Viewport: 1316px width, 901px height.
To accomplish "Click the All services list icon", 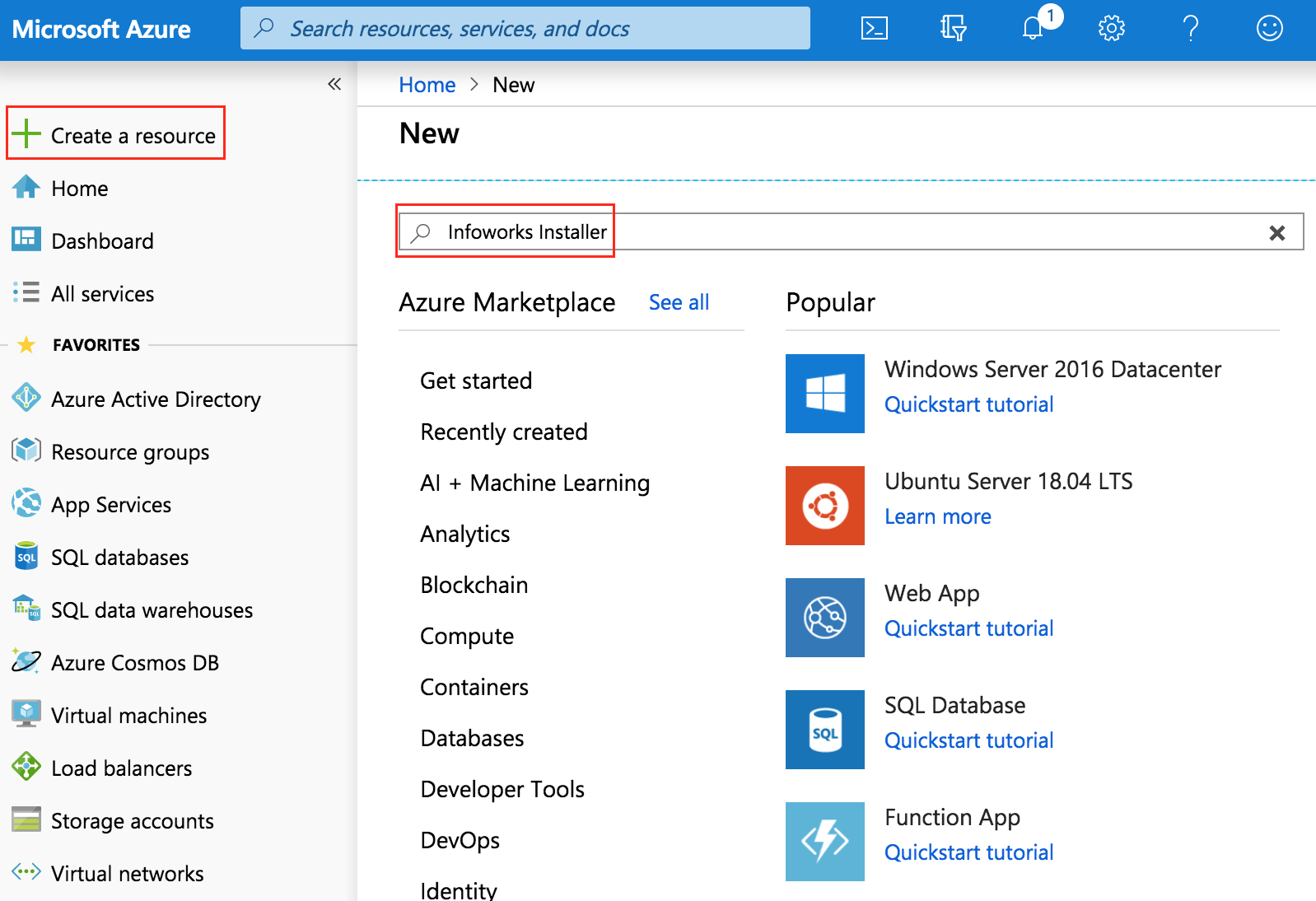I will pos(26,292).
